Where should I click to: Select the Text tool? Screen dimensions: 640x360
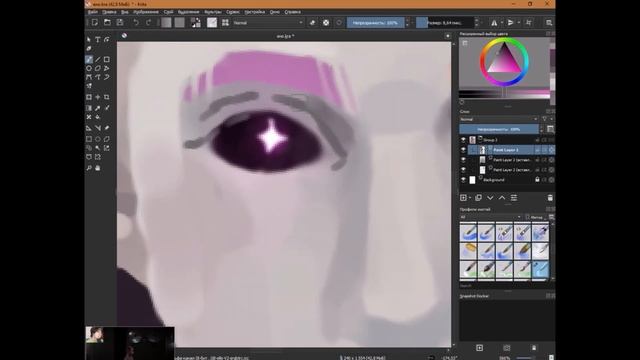pyautogui.click(x=98, y=40)
